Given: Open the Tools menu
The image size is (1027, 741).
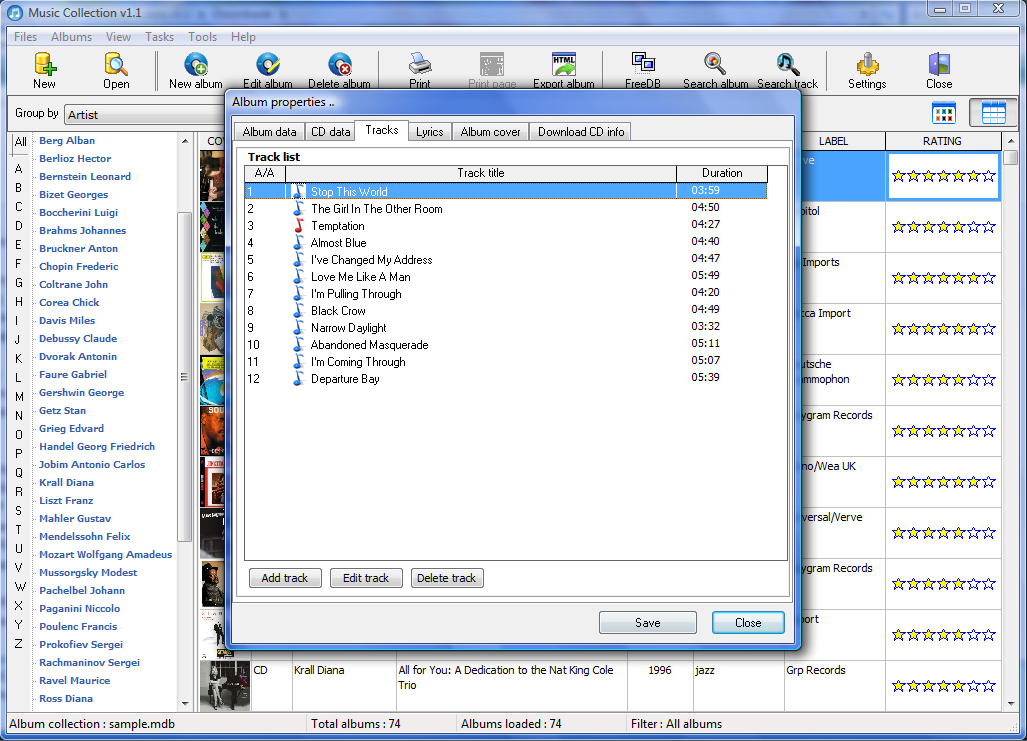Looking at the screenshot, I should [x=202, y=37].
